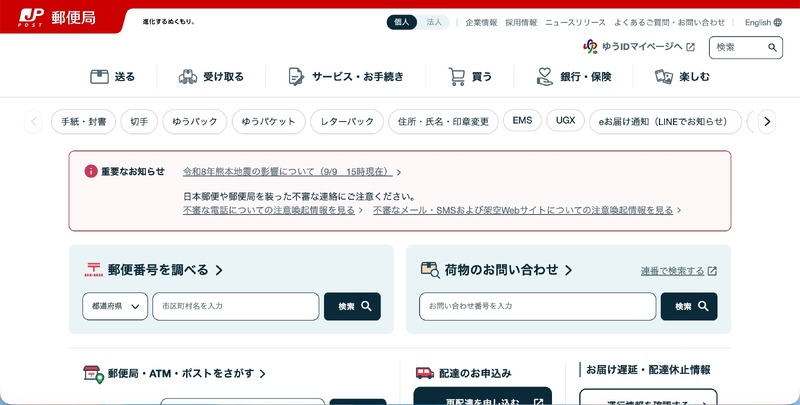Open the 都道府県 dropdown
Viewport: 800px width, 405px height.
tap(115, 307)
